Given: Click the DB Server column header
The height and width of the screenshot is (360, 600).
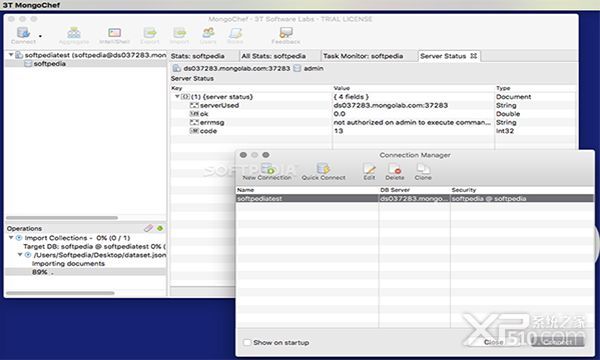Looking at the screenshot, I should pyautogui.click(x=414, y=190).
